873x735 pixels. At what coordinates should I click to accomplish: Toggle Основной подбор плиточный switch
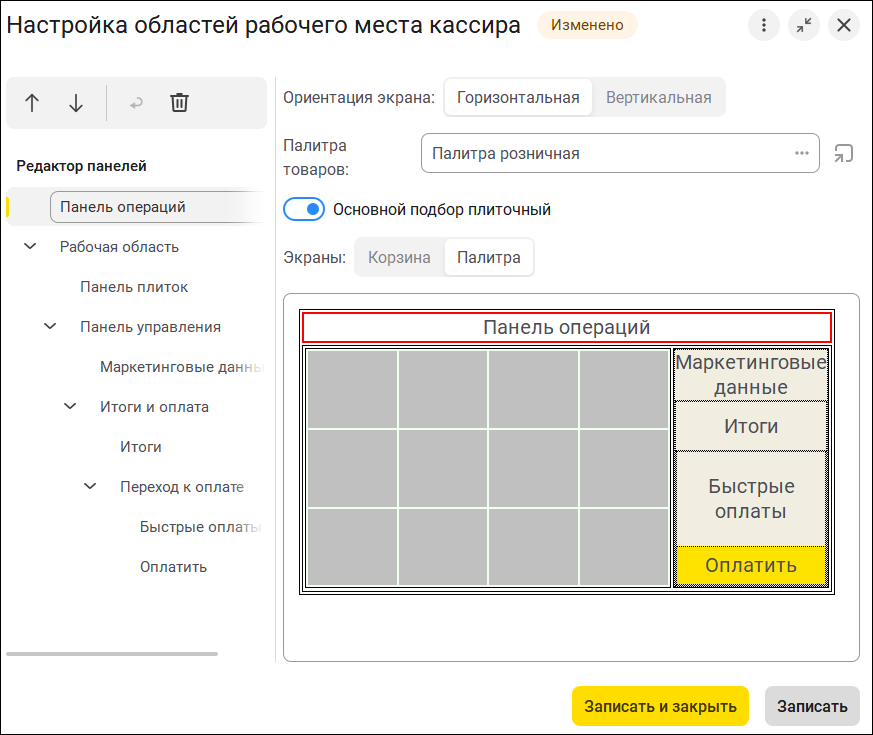(x=304, y=209)
